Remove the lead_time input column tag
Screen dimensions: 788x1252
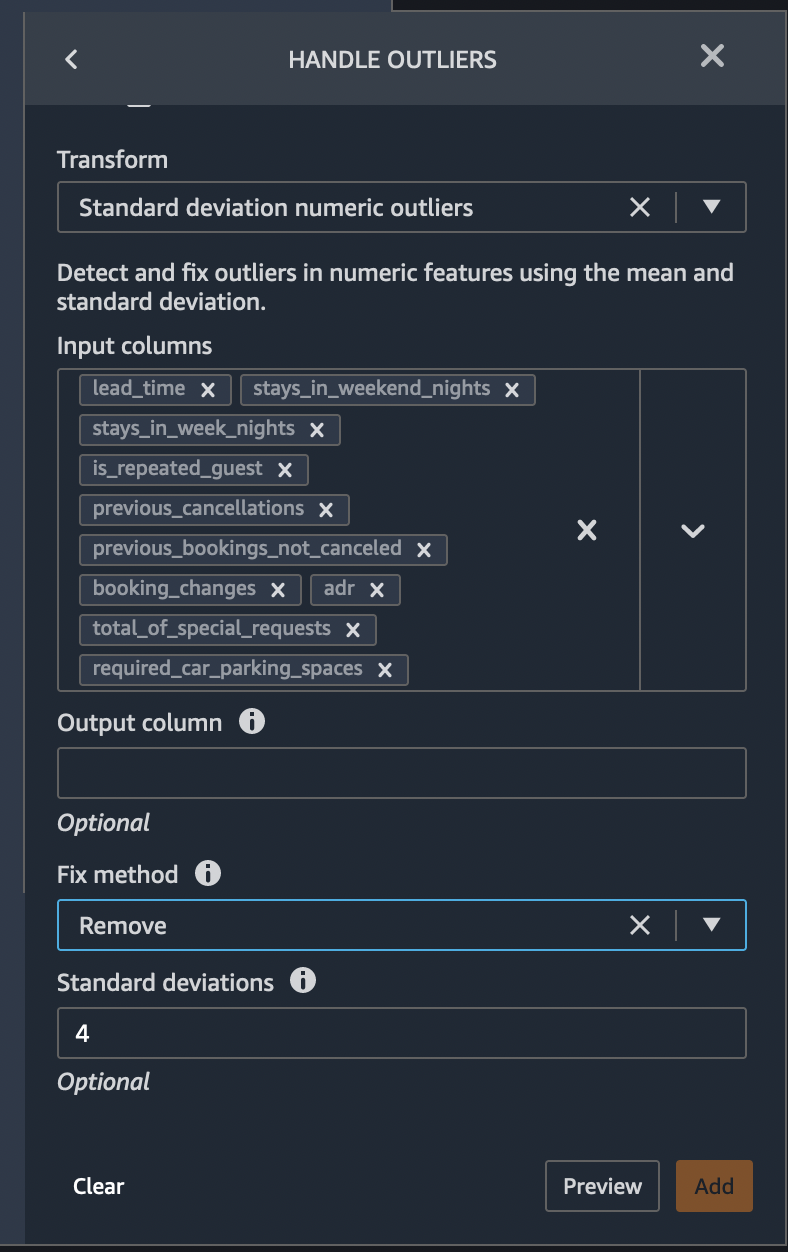tap(208, 389)
